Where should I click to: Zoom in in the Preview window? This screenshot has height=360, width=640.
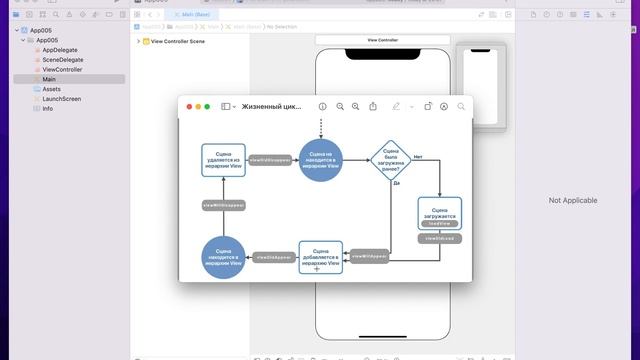click(356, 107)
